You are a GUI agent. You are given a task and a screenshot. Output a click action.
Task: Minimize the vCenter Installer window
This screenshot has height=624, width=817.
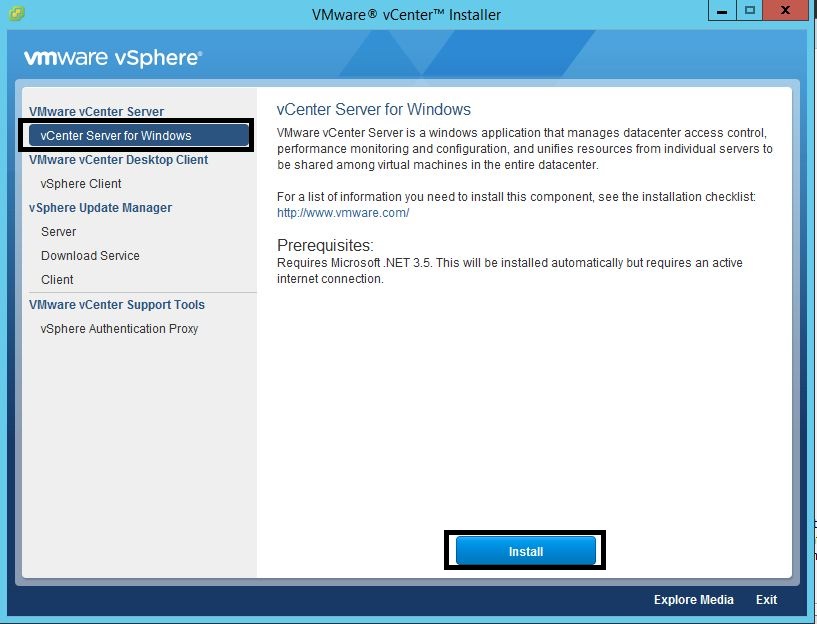click(724, 10)
